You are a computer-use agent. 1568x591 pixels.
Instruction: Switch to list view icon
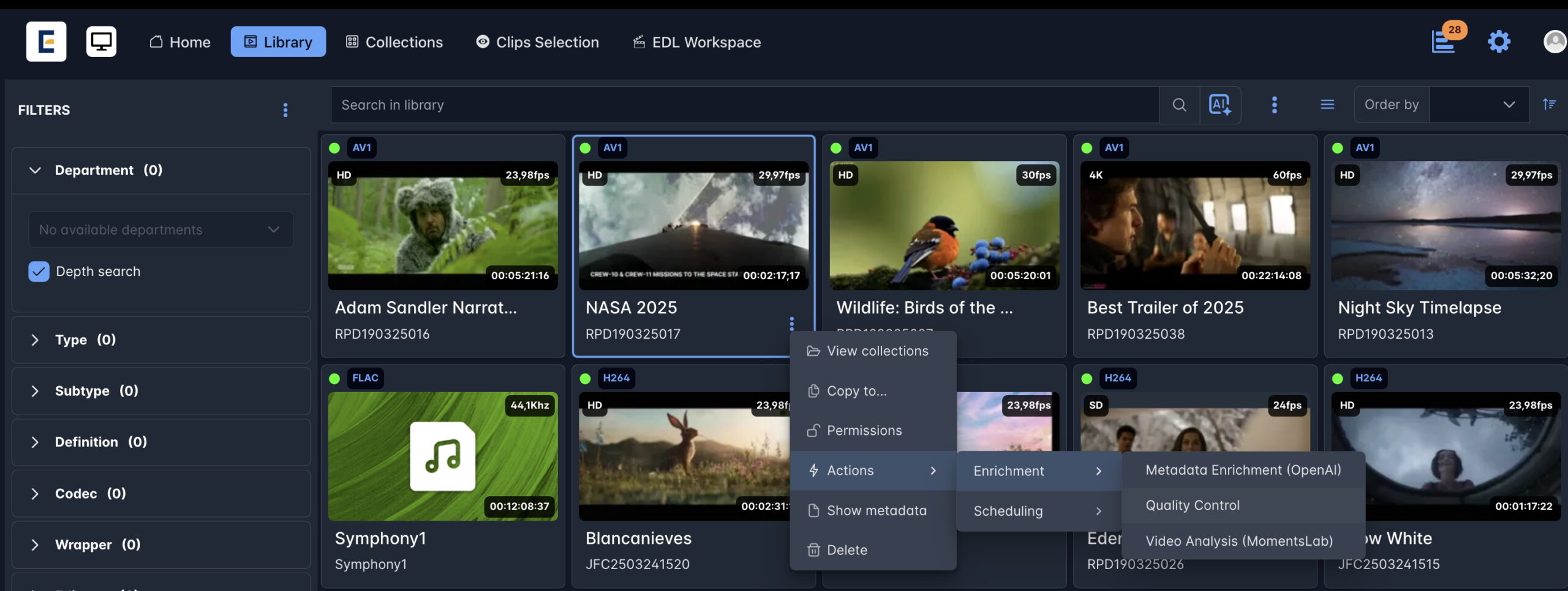coord(1327,105)
